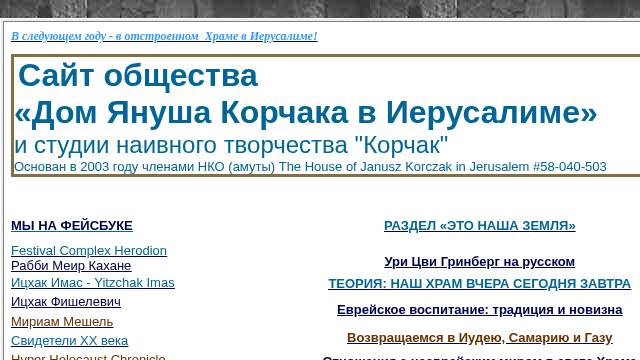Open the italic link about the rebuilt Temple in Jerusalem
Viewport: 640px width, 360px height.
[x=164, y=36]
